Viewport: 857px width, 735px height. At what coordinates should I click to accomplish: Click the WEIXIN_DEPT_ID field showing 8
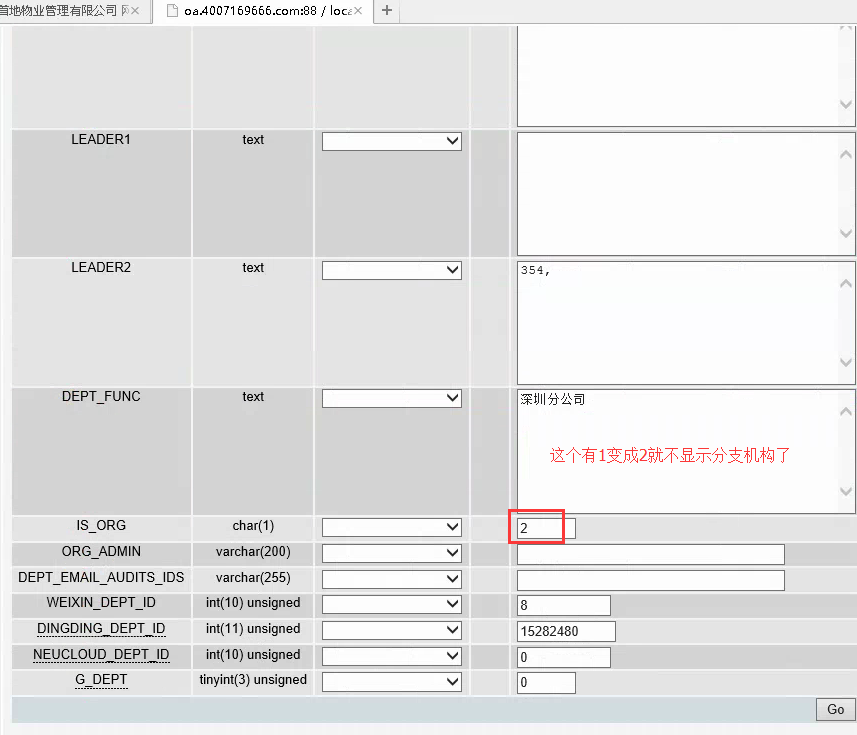[563, 605]
